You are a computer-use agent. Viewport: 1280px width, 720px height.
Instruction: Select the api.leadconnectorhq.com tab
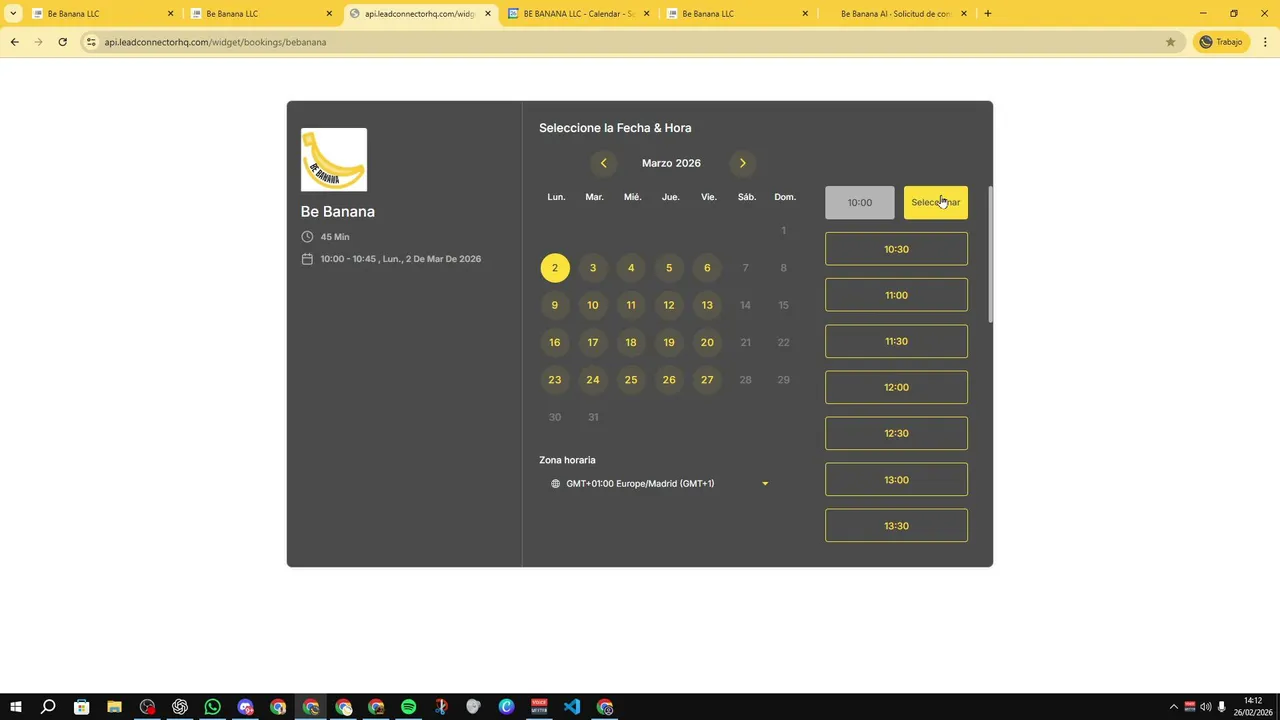tap(420, 14)
